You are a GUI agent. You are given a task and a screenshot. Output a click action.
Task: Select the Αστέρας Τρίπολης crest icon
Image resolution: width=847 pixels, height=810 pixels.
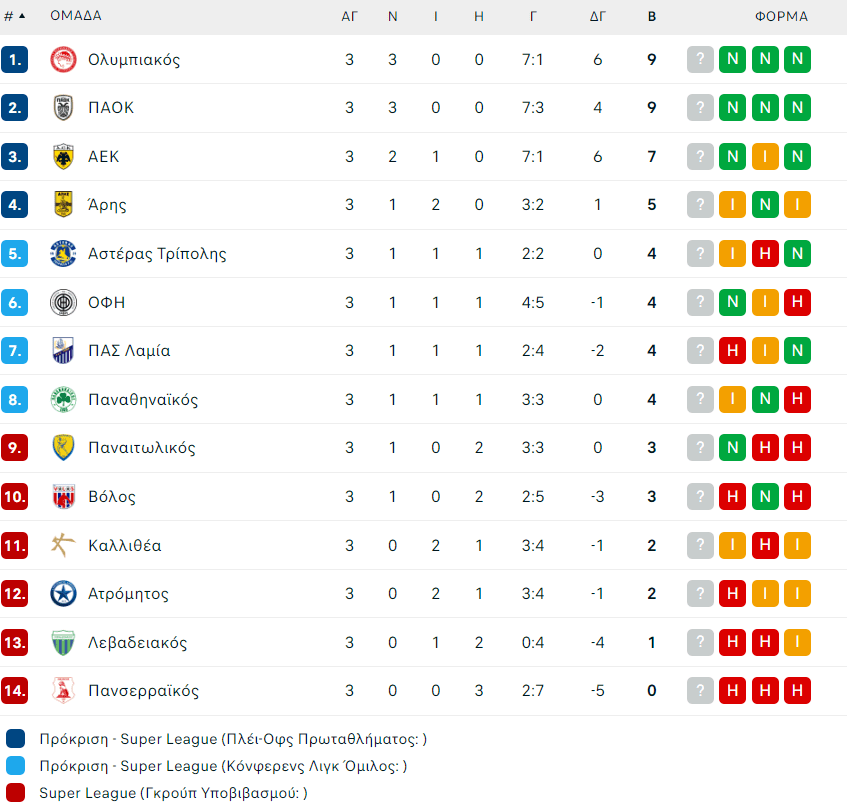(63, 254)
